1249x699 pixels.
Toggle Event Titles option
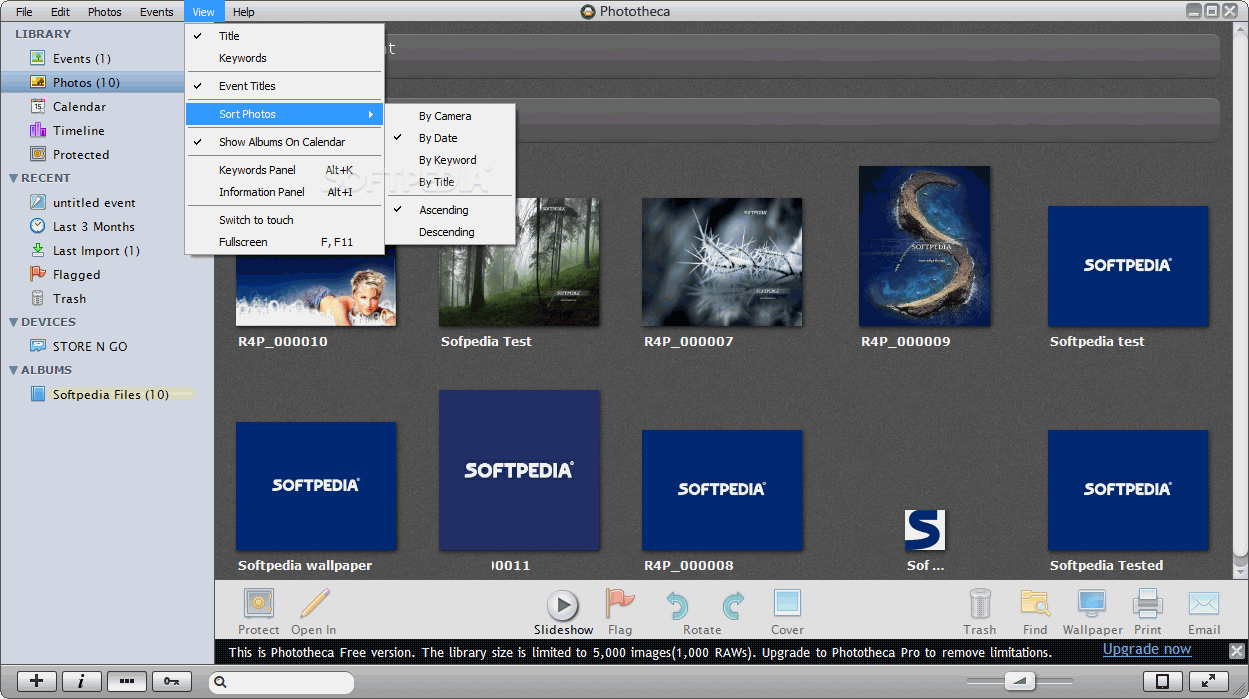tap(284, 86)
